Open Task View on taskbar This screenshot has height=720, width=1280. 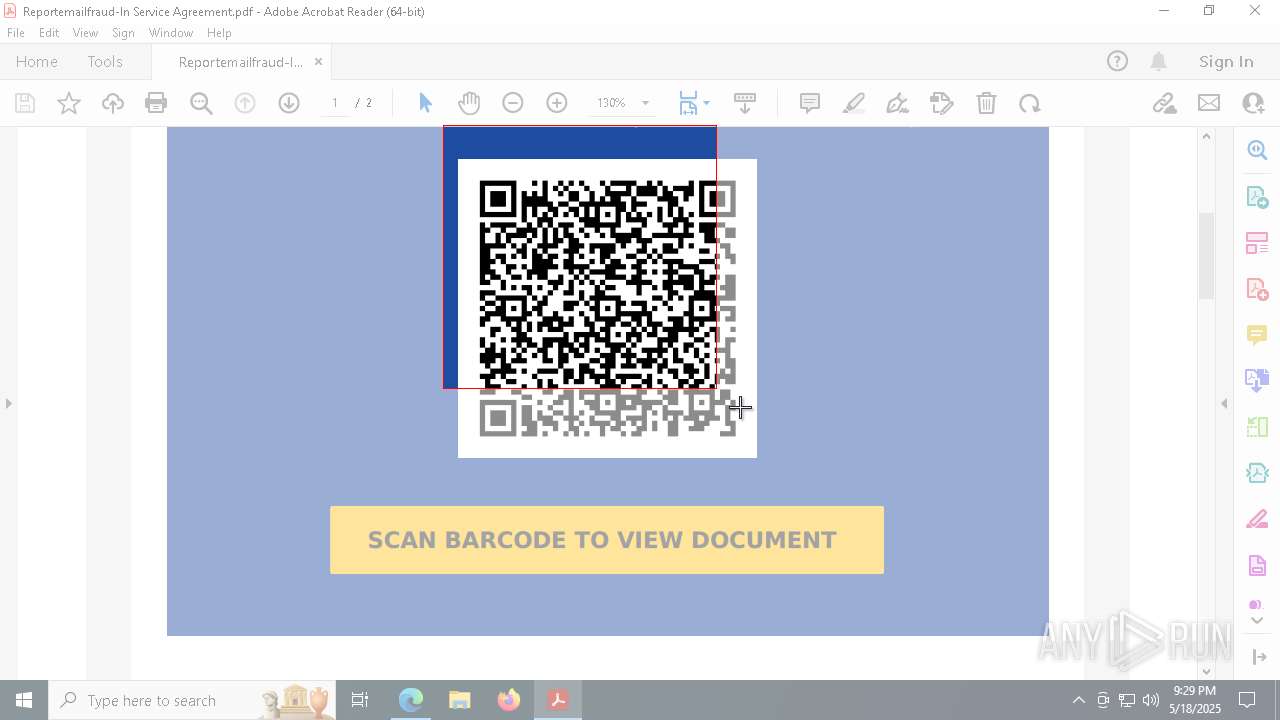(x=360, y=700)
